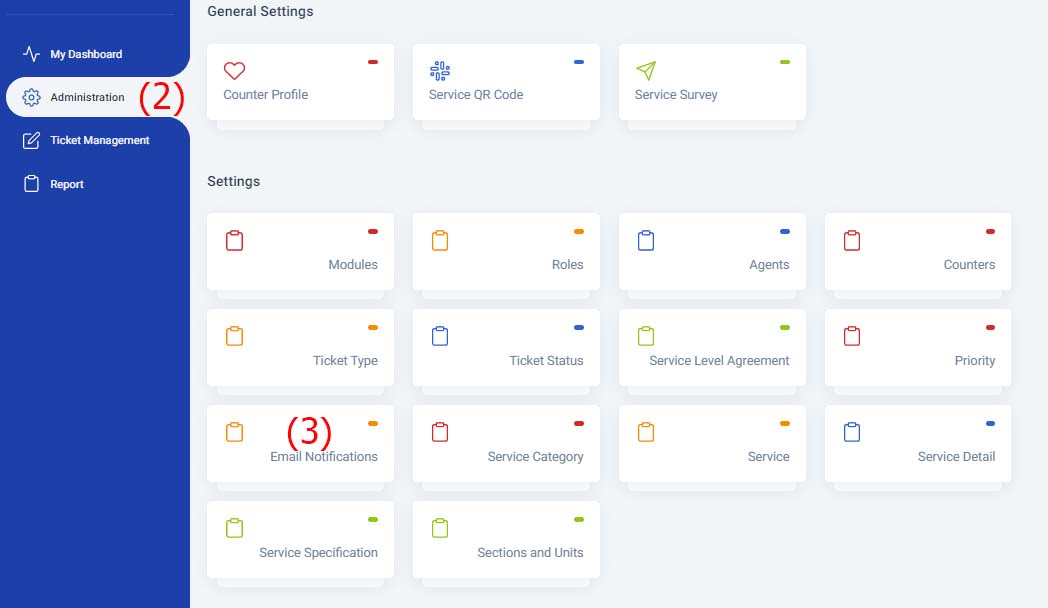Go to Service Level Agreement settings

[712, 347]
